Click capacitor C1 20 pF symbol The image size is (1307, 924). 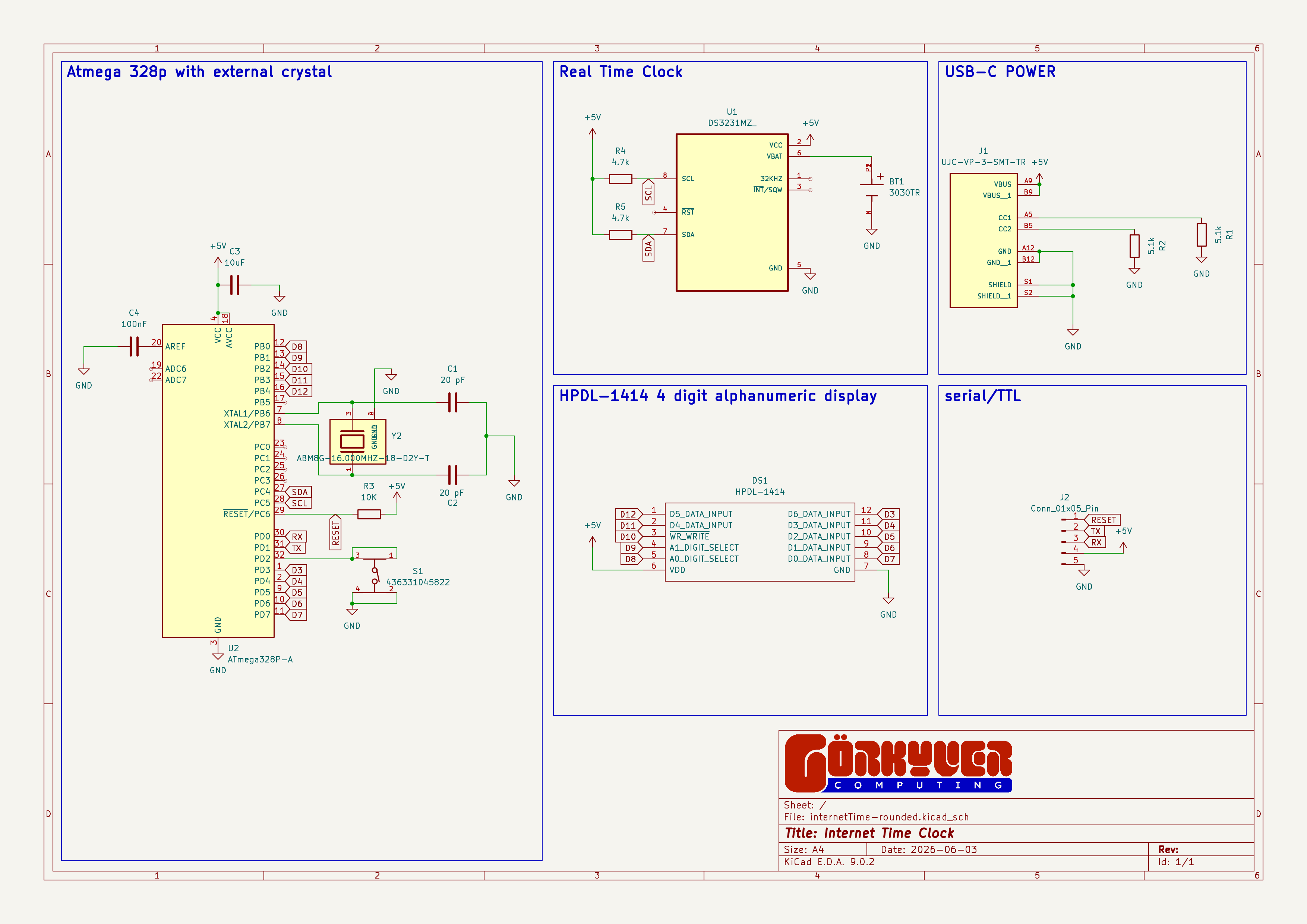452,403
